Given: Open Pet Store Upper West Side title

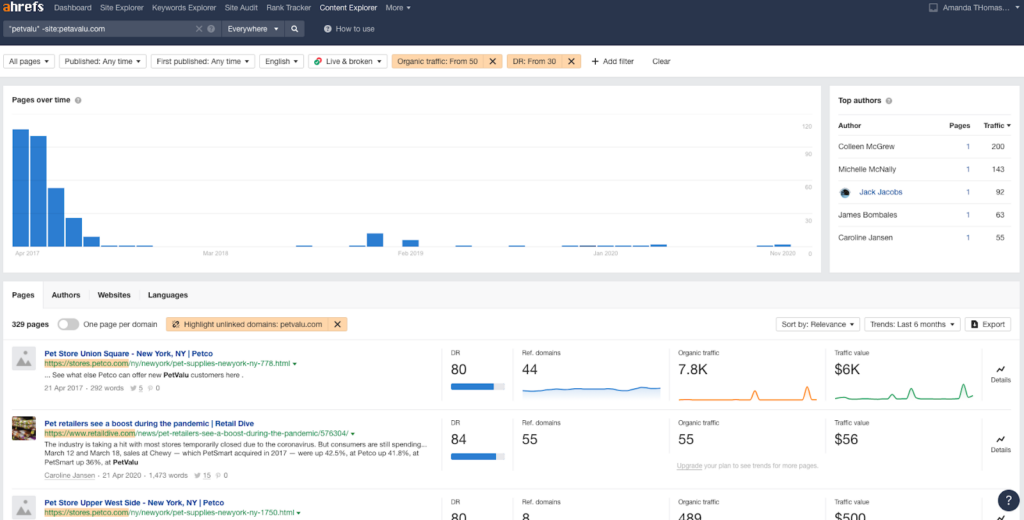Looking at the screenshot, I should (x=134, y=503).
